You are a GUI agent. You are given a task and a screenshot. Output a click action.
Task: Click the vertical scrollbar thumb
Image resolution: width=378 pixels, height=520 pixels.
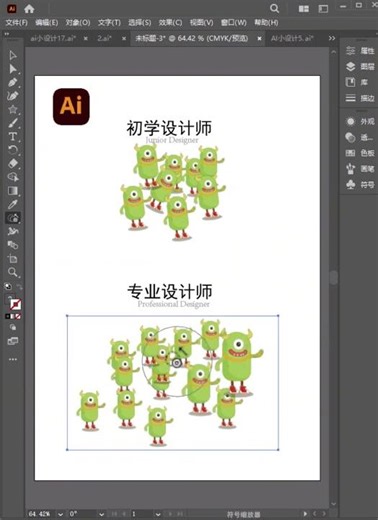(x=334, y=277)
